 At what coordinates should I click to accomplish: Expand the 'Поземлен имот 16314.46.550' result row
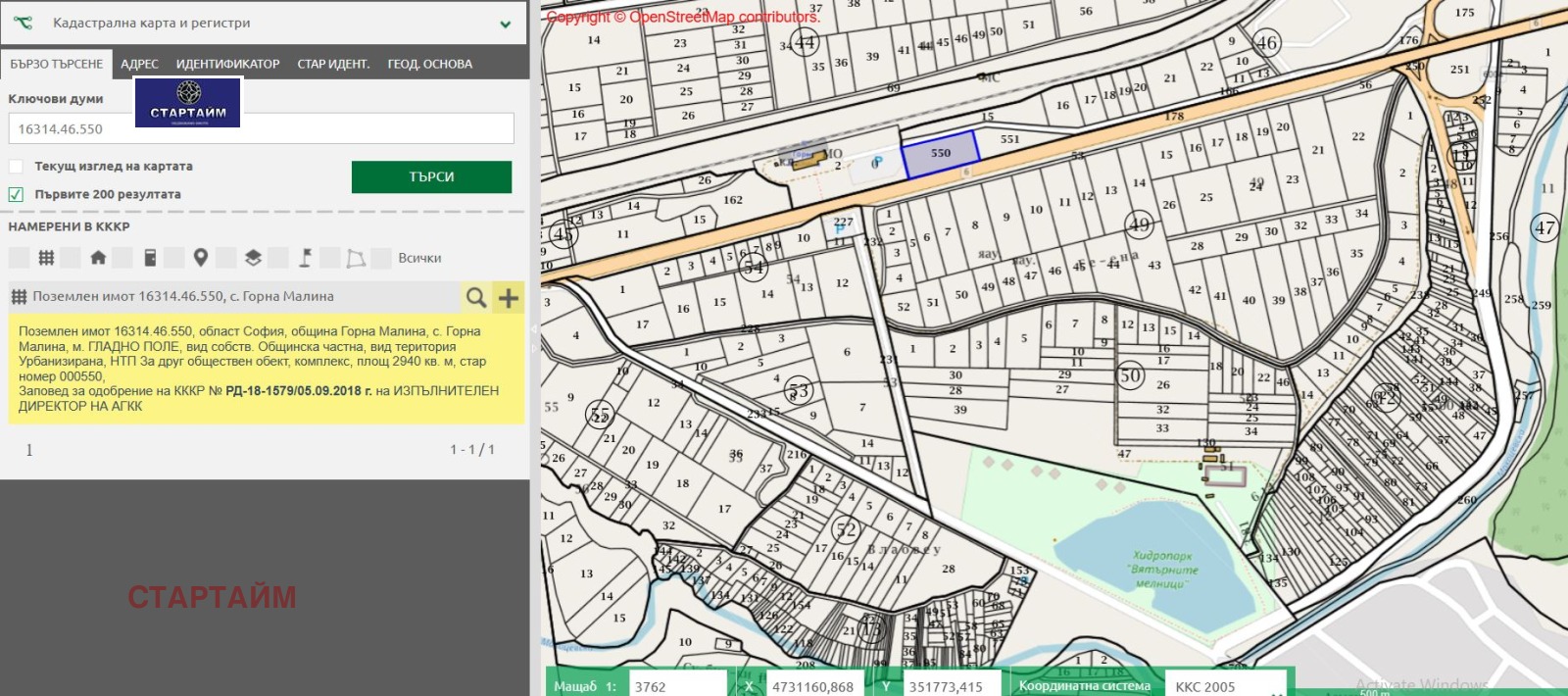(x=183, y=296)
